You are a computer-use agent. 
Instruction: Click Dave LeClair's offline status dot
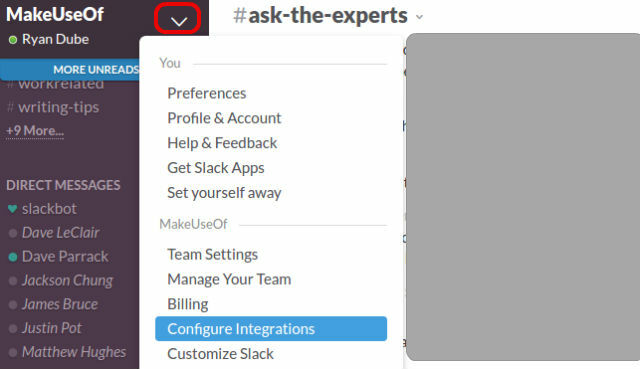(x=13, y=233)
